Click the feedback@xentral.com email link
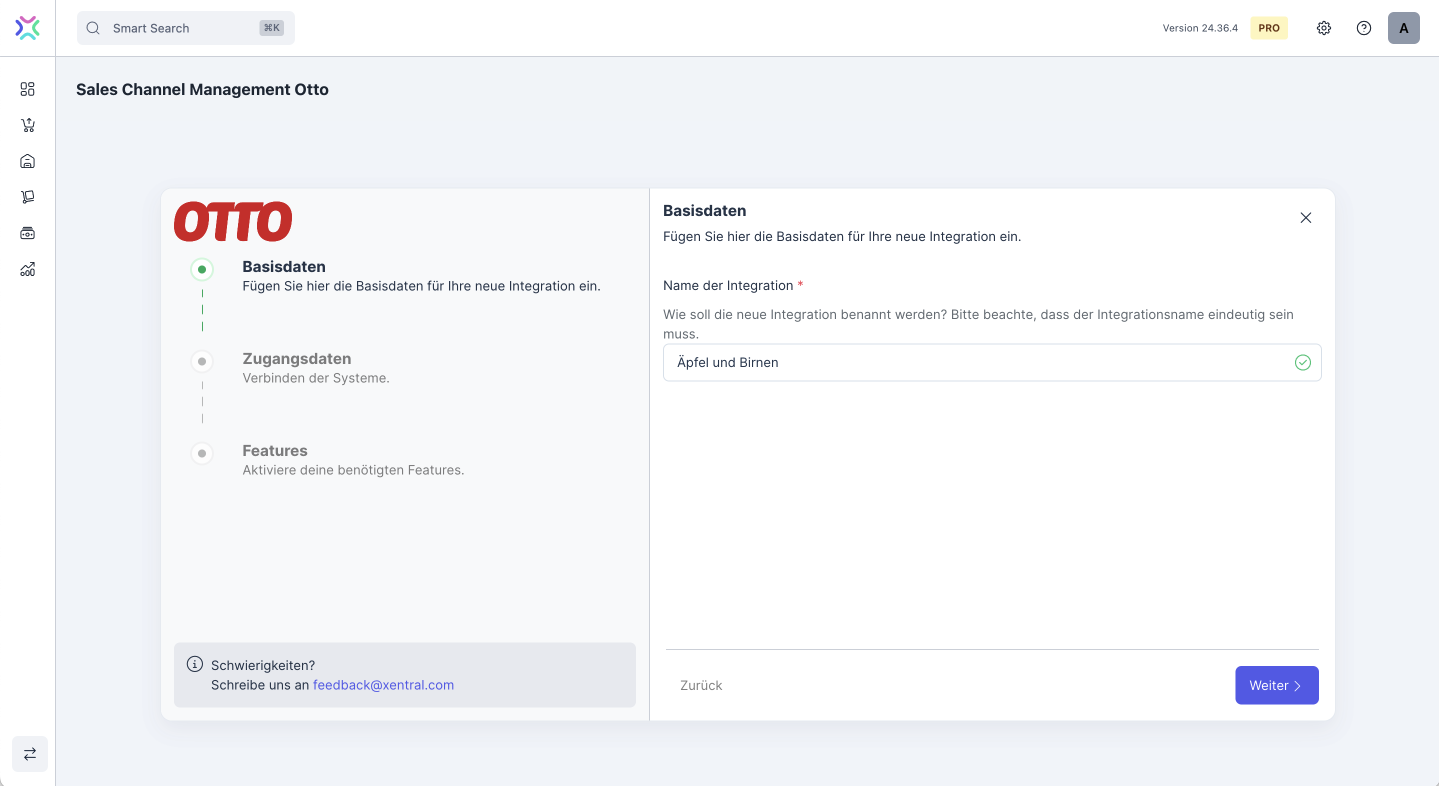1439x786 pixels. (x=383, y=685)
